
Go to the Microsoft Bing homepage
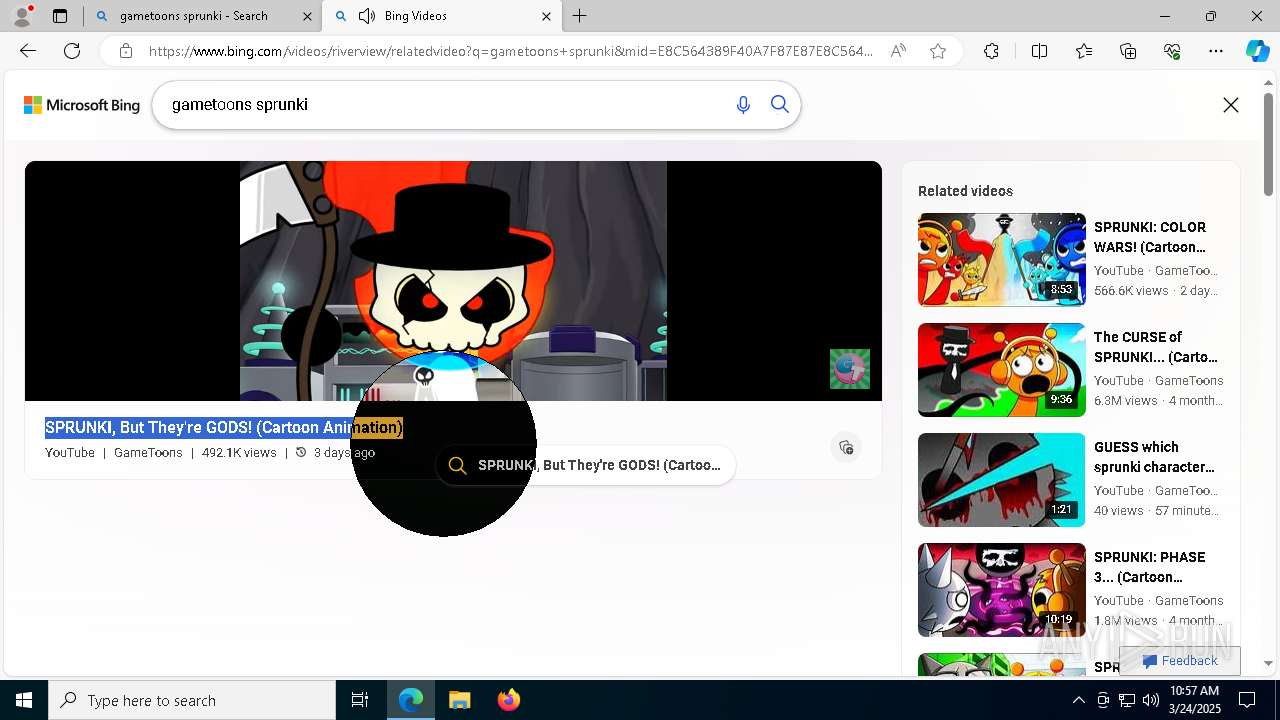point(82,105)
